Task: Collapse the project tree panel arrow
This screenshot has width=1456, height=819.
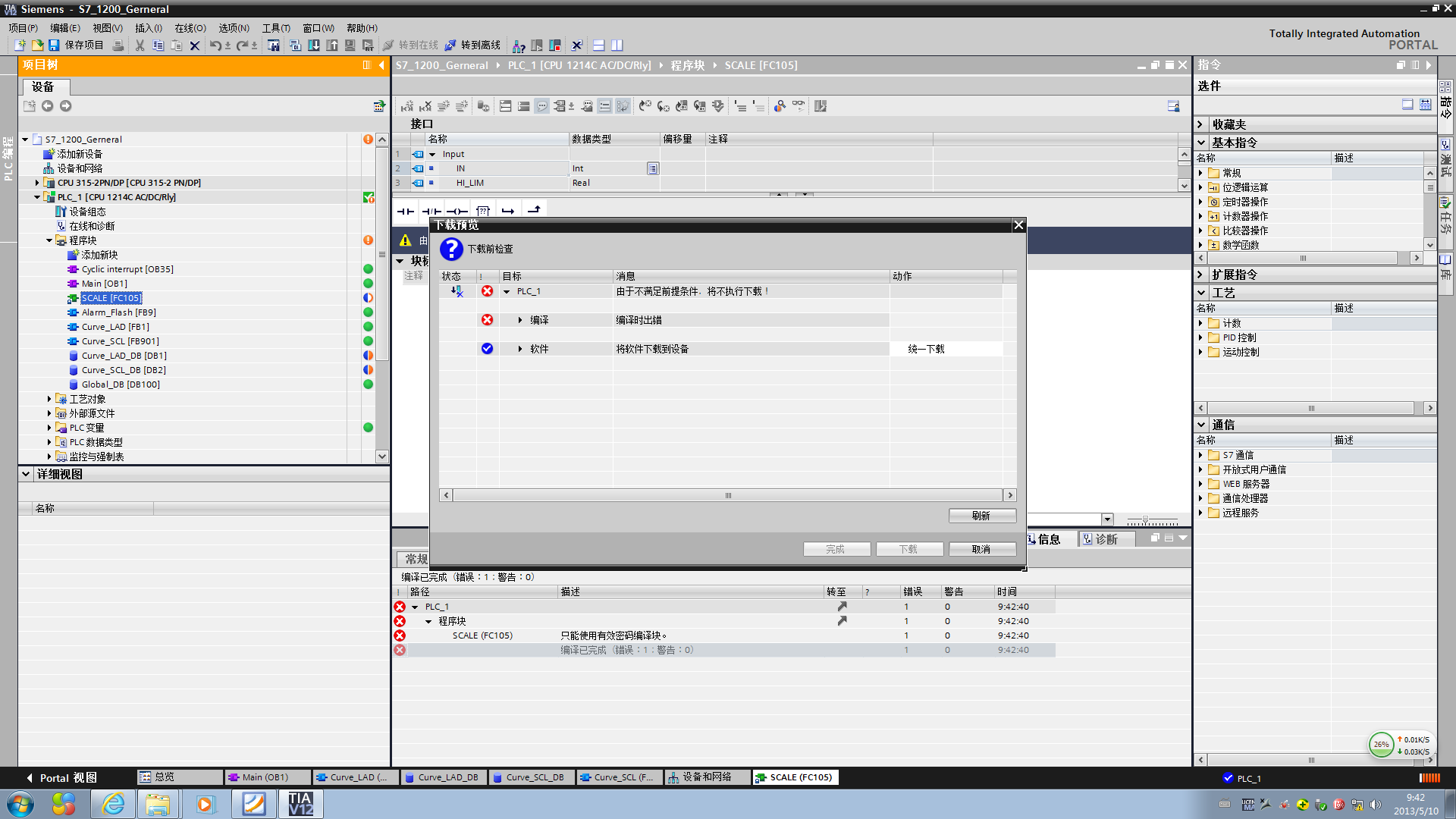Action: click(381, 65)
